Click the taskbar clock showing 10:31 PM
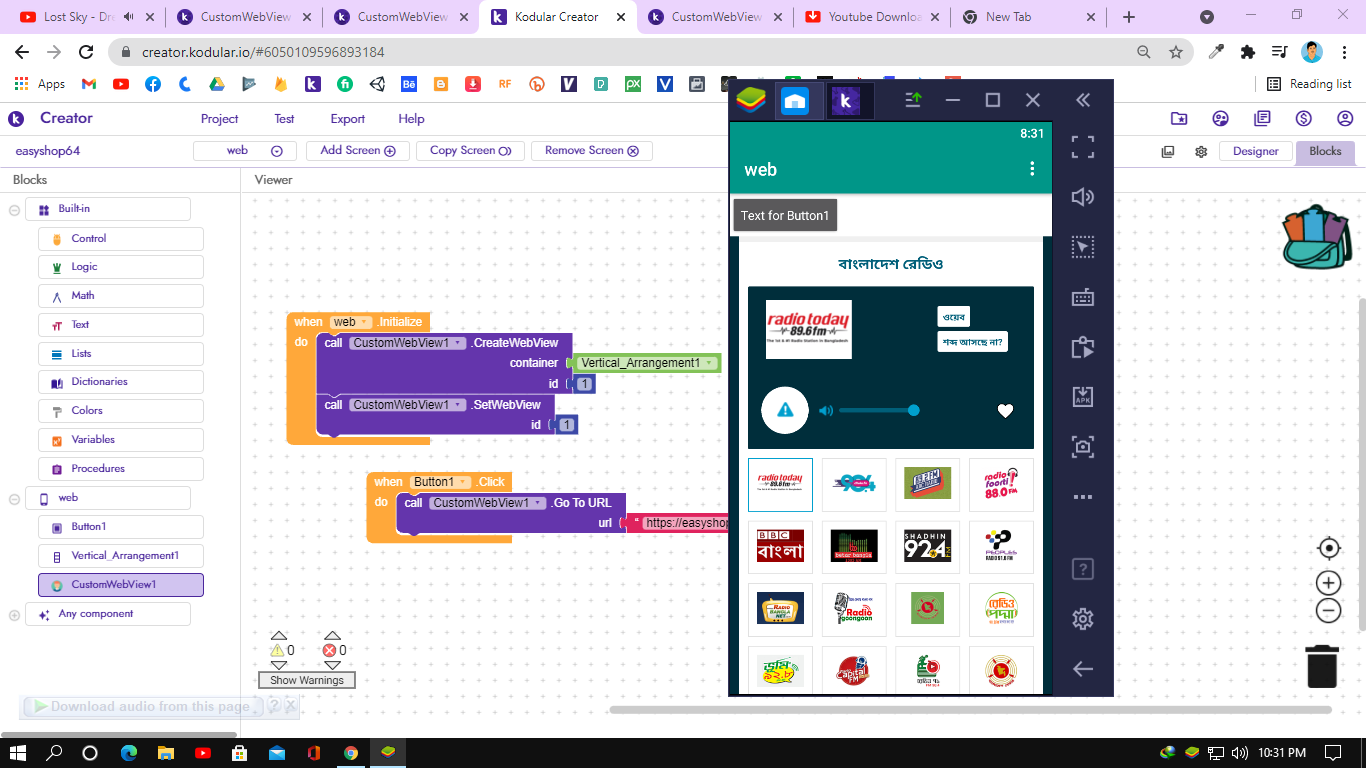The height and width of the screenshot is (768, 1366). click(1282, 753)
